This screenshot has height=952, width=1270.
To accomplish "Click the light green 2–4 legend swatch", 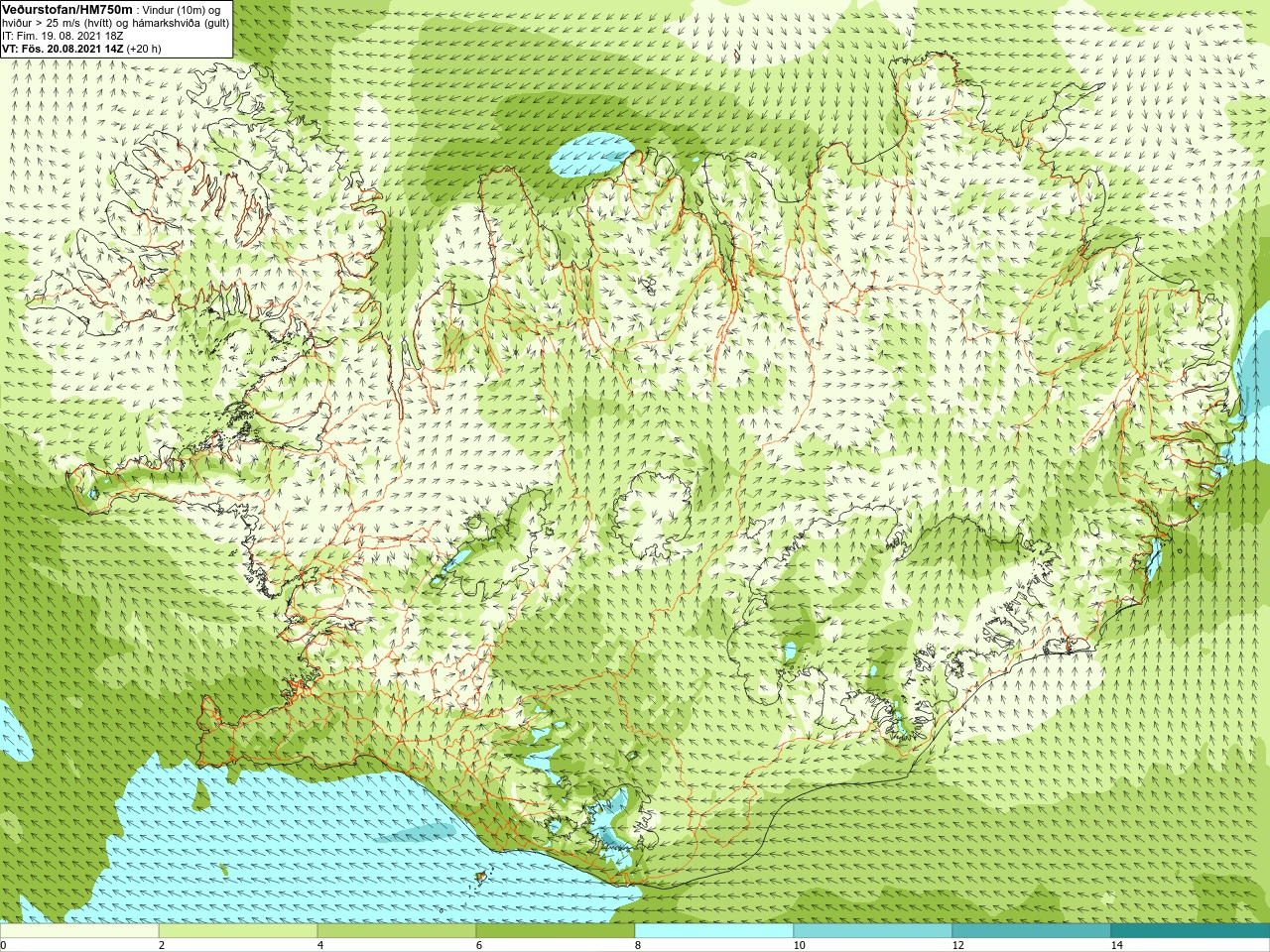I will (238, 931).
